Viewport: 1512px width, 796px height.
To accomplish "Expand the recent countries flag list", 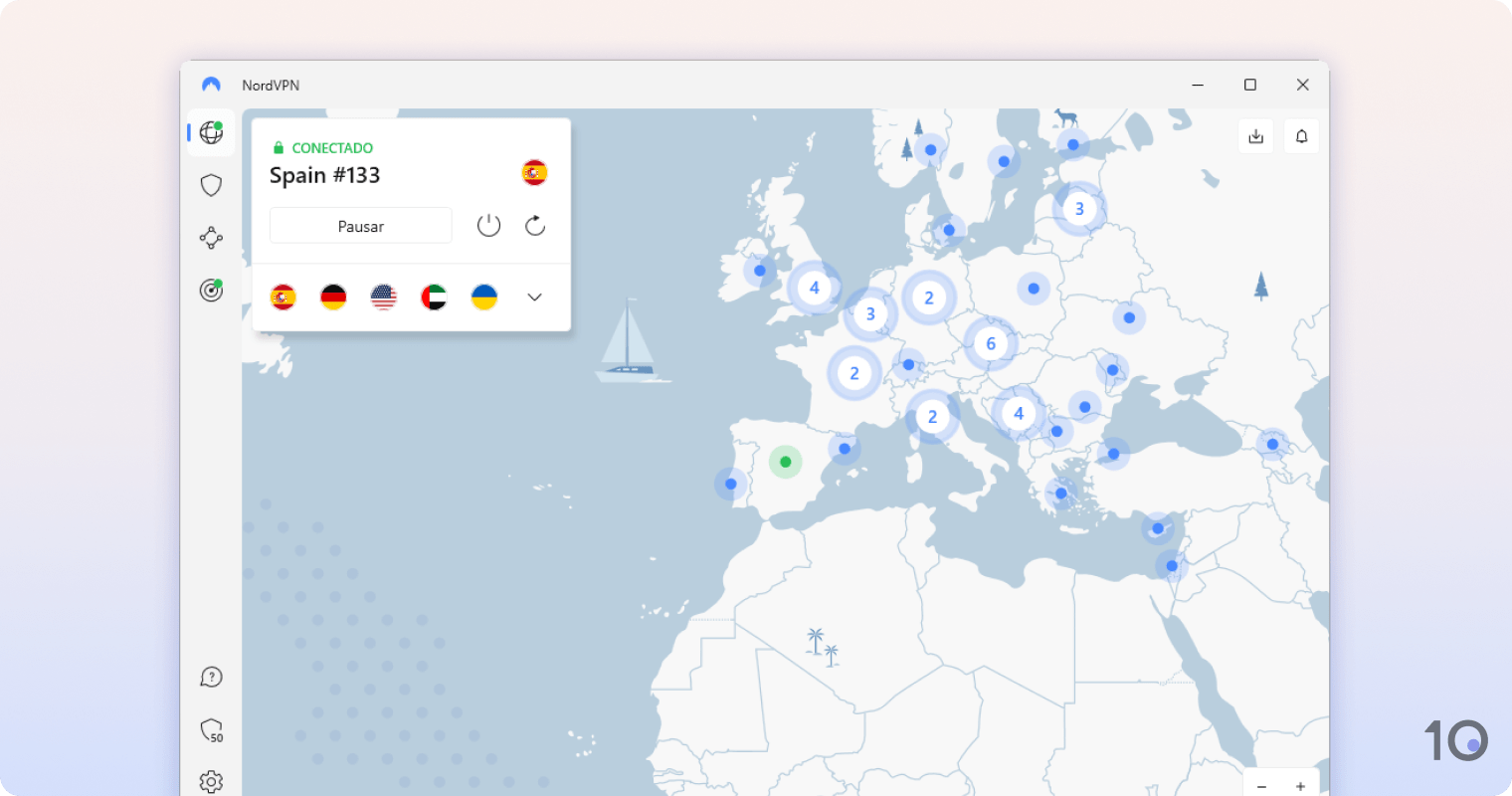I will tap(534, 297).
